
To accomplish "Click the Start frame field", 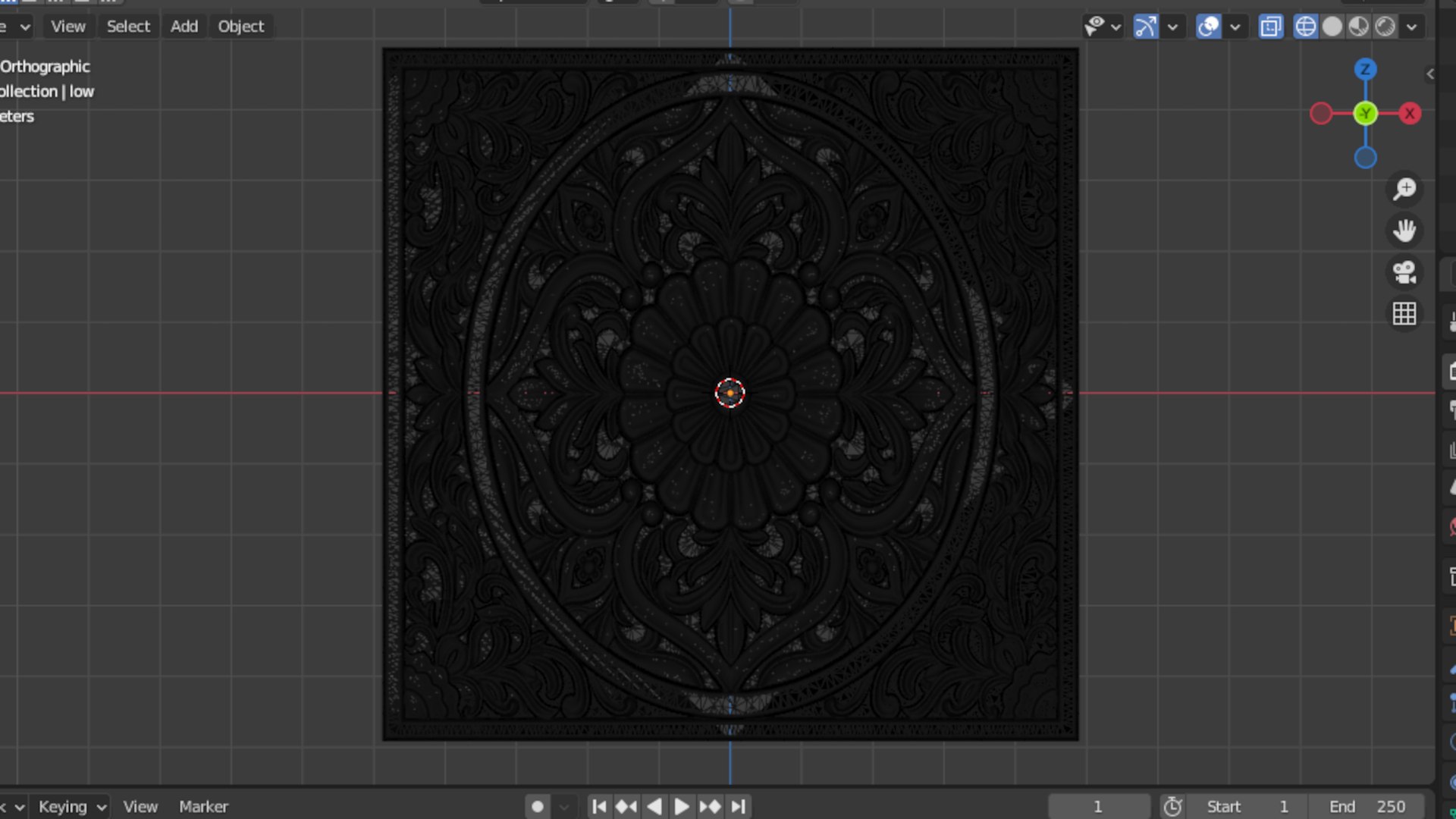I will [1247, 807].
